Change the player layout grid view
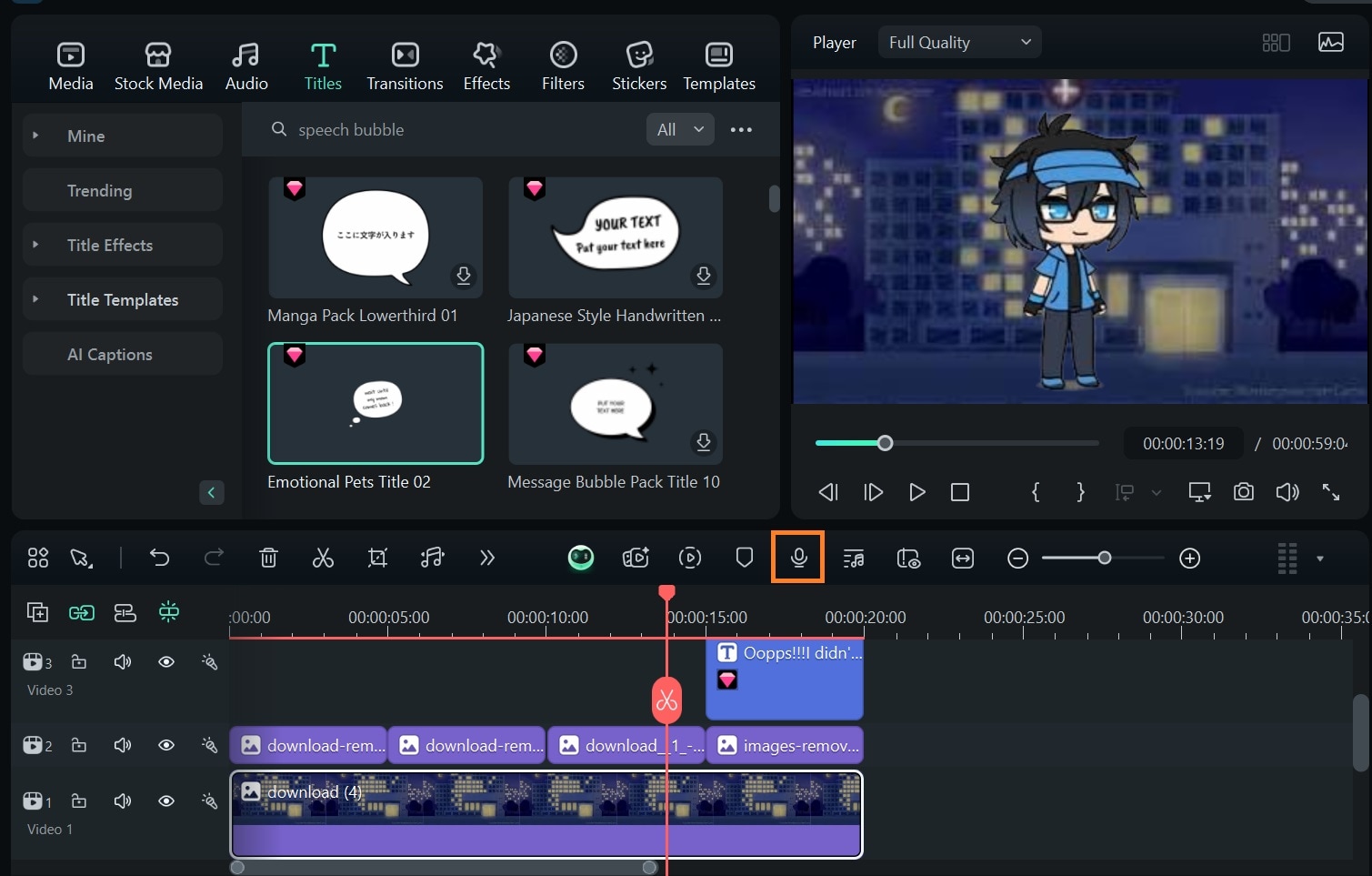Viewport: 1372px width, 876px height. pos(1276,43)
